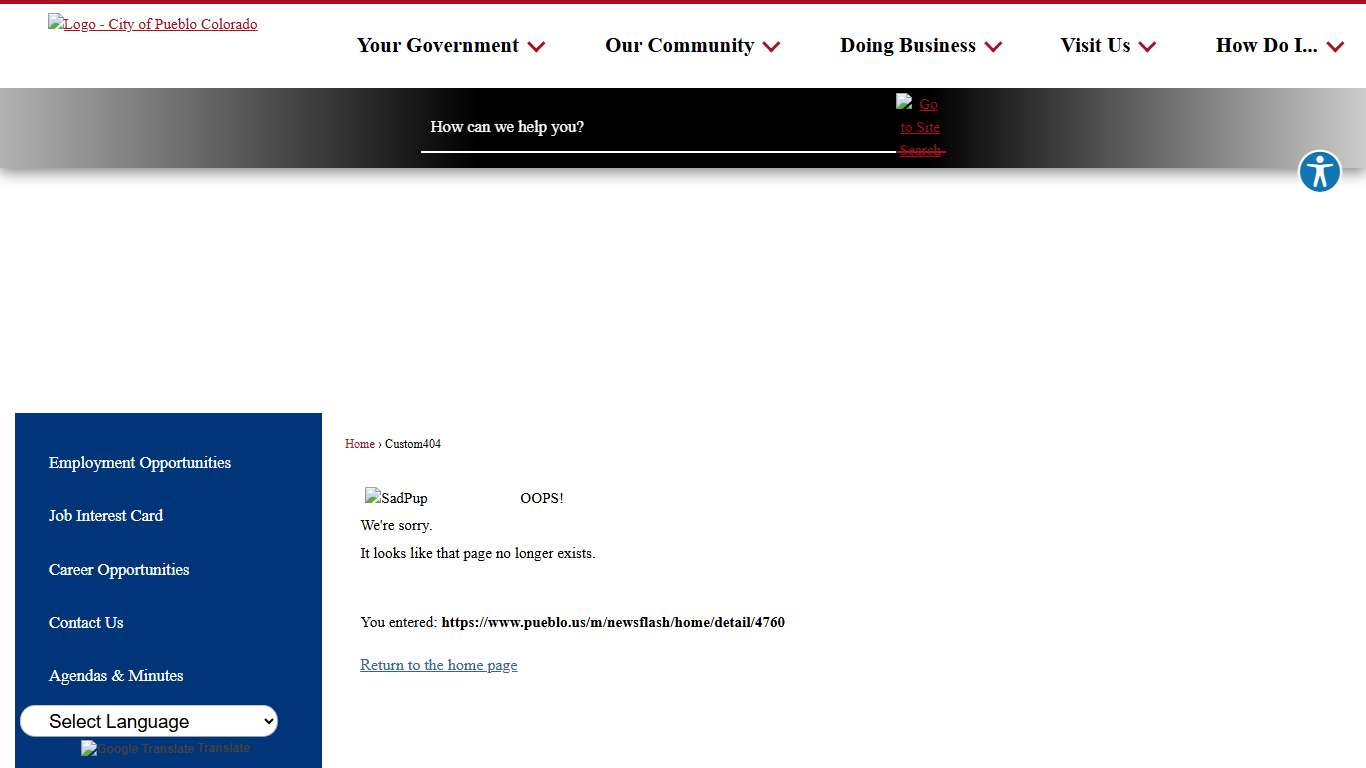
Task: Open the Visit Us menu
Action: [x=1095, y=46]
